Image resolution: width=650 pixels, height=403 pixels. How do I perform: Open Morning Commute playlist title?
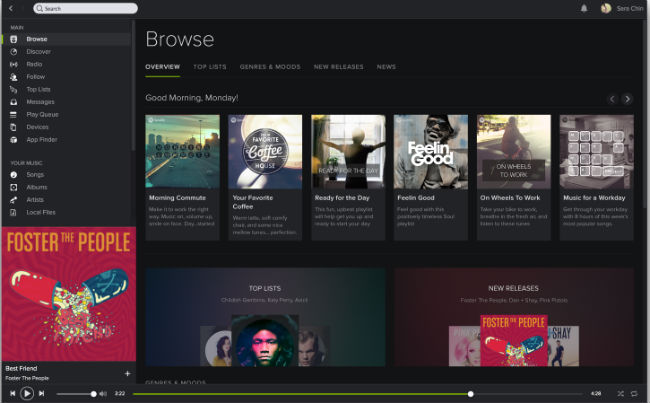(177, 198)
